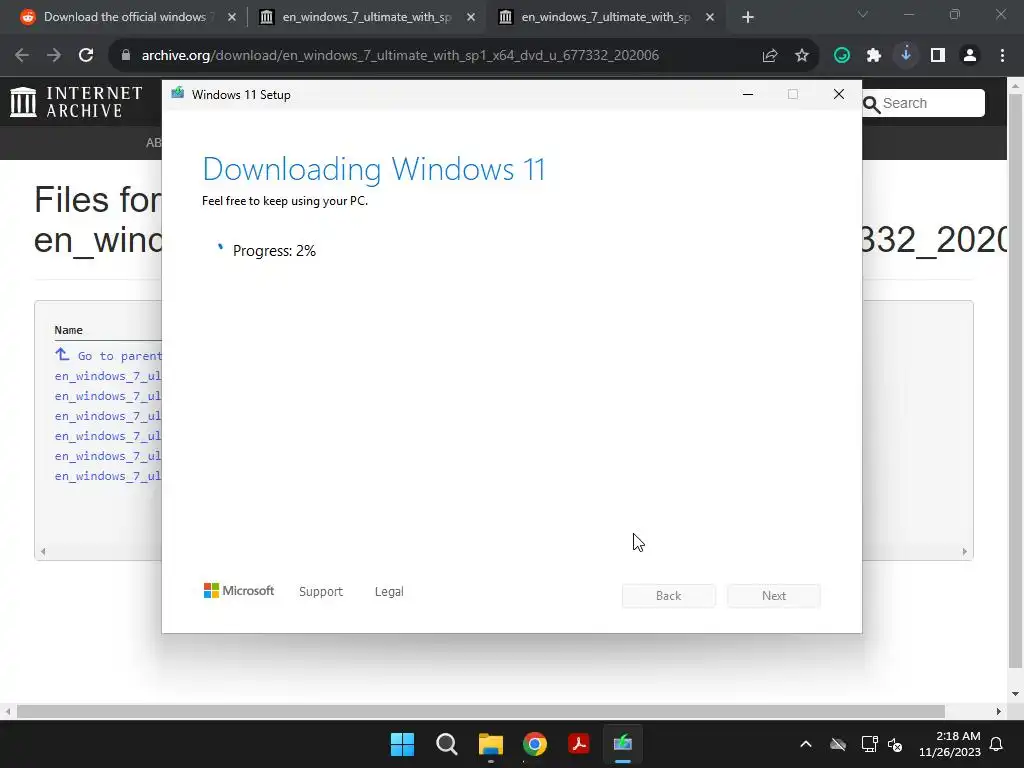Click the muted volume tray icon

(895, 744)
